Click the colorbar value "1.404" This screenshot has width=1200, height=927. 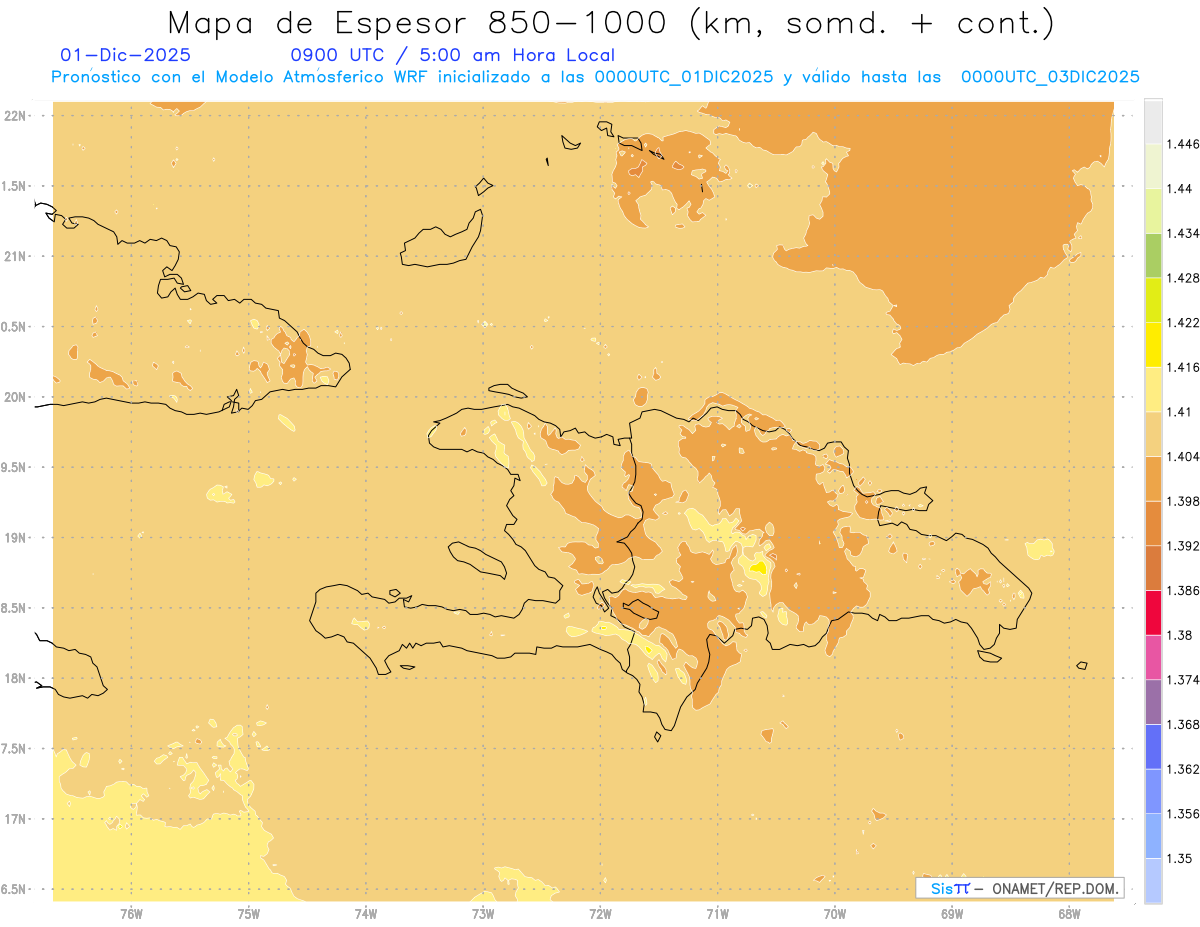[1185, 456]
